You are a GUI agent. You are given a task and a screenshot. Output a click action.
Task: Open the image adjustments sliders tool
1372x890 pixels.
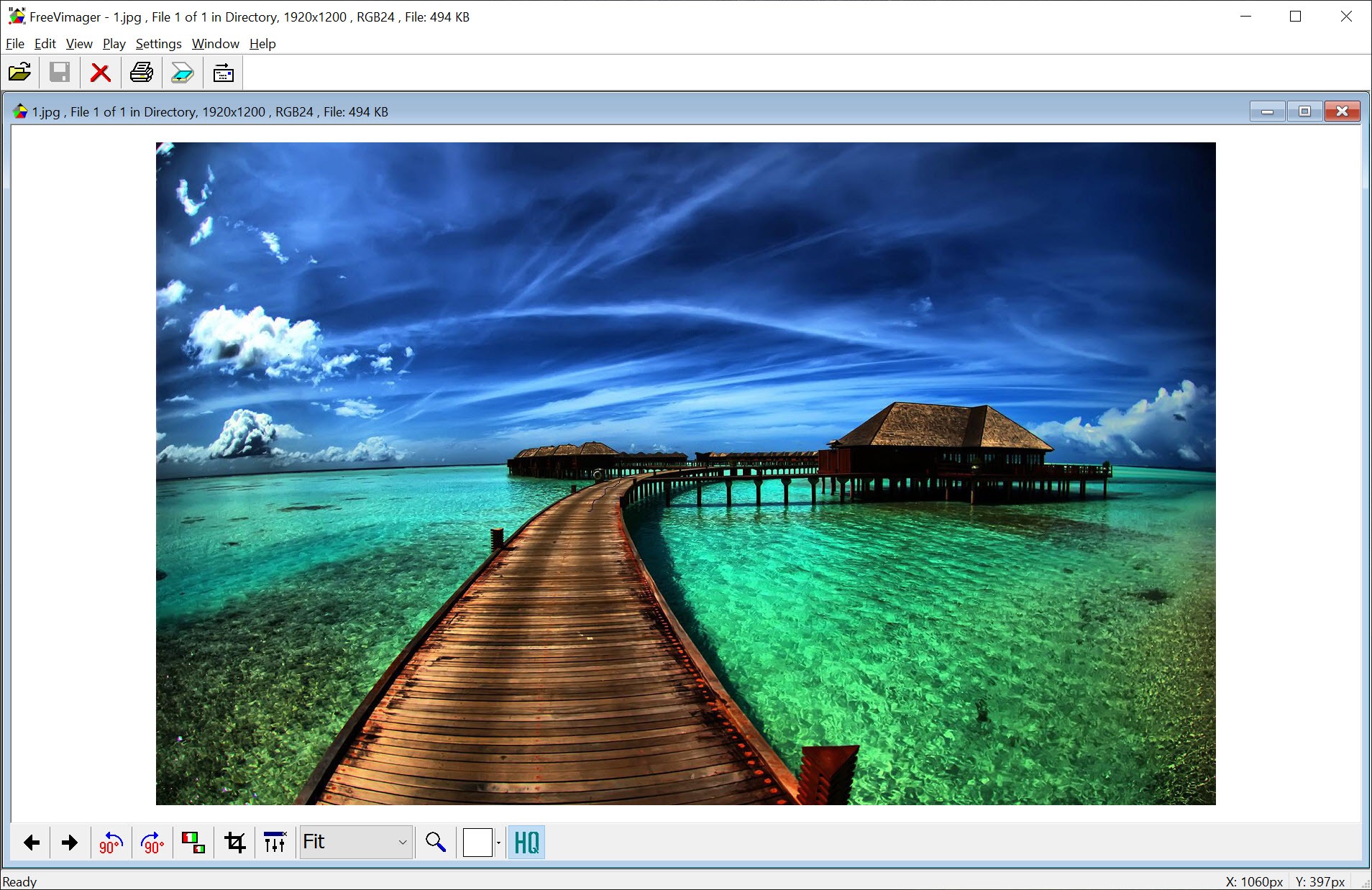click(x=275, y=843)
